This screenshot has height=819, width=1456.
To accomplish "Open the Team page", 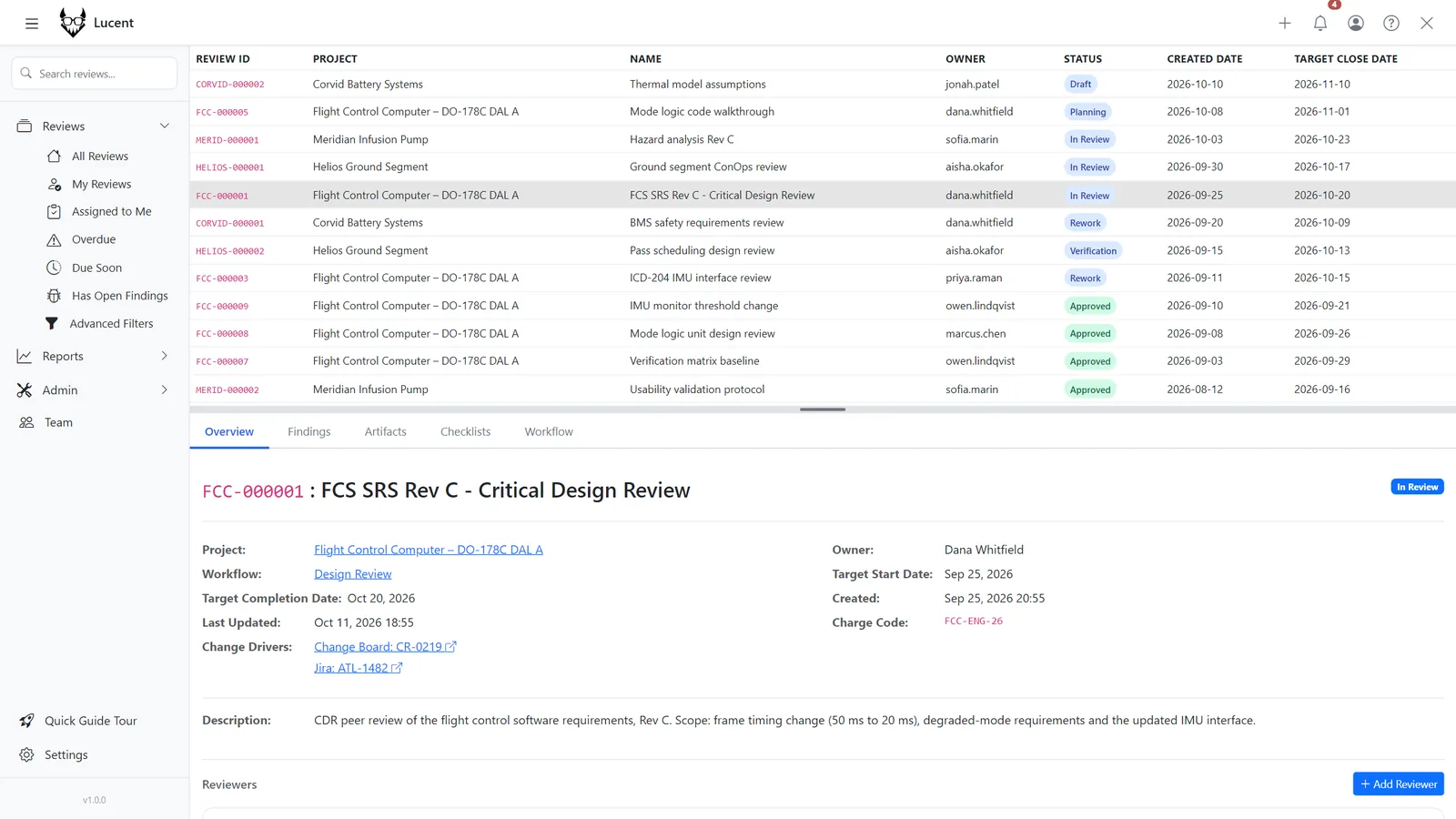I will [x=58, y=423].
